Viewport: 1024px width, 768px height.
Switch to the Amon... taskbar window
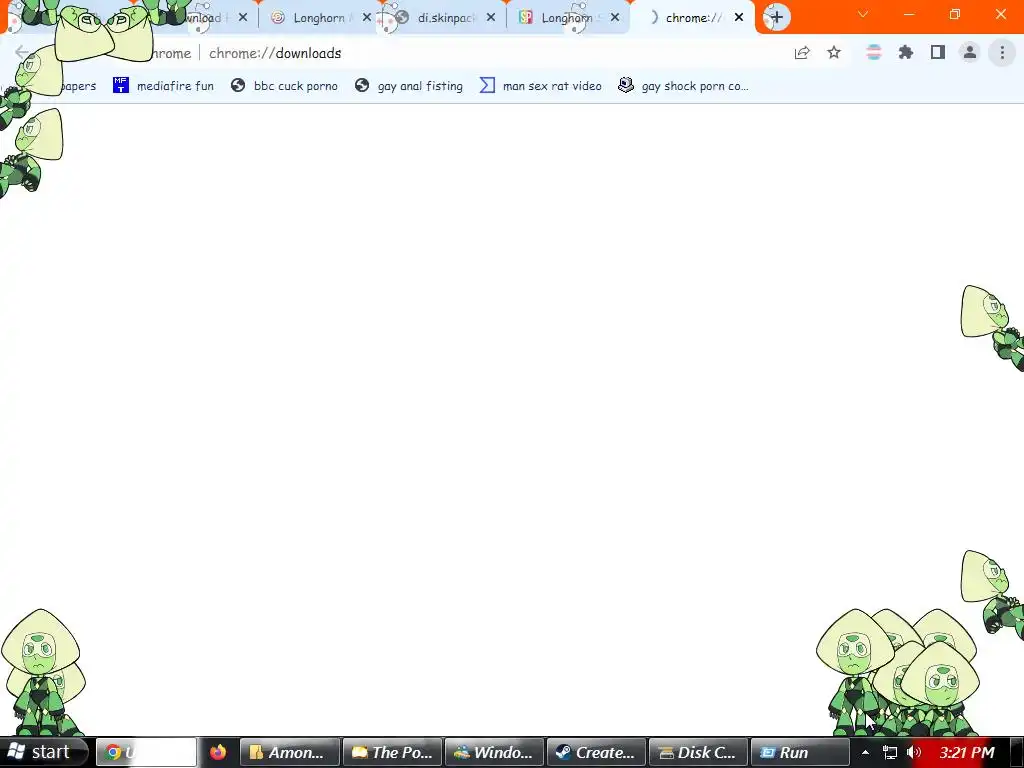click(x=290, y=752)
